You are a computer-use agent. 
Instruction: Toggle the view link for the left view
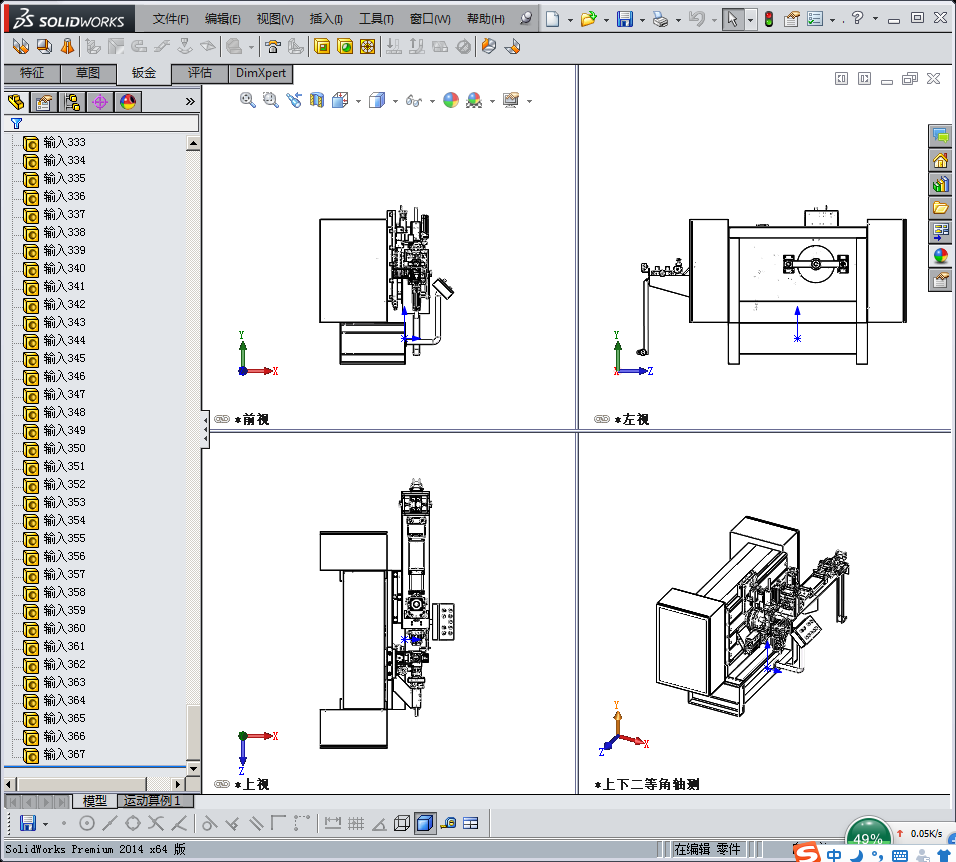[602, 419]
